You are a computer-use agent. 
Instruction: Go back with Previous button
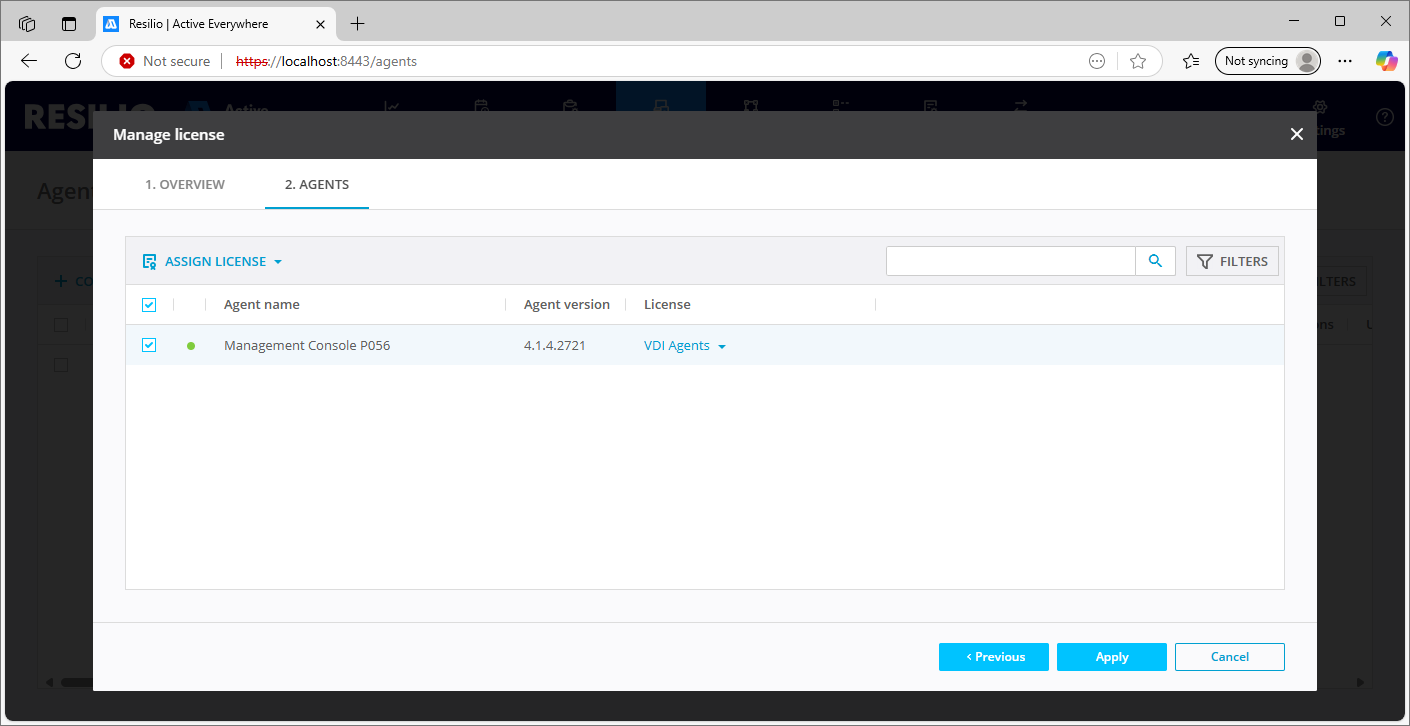(x=993, y=657)
